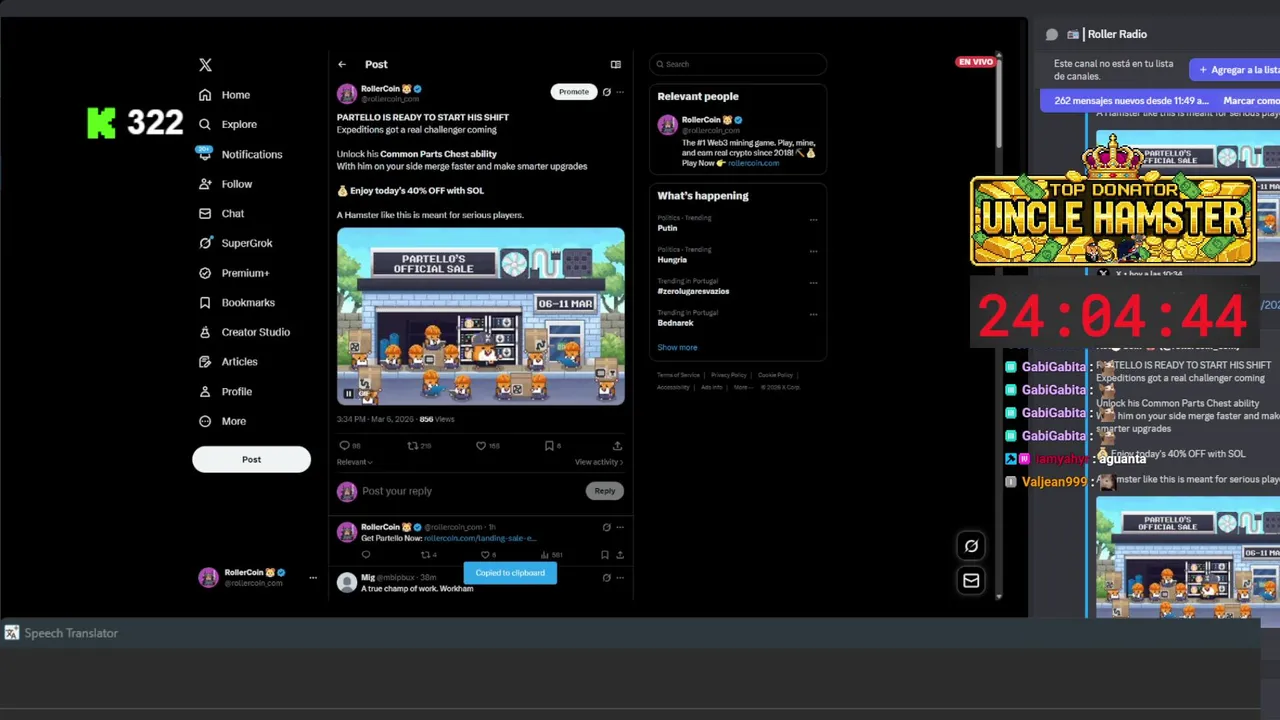Open reader view icon in Post header
The height and width of the screenshot is (720, 1280).
[x=616, y=64]
